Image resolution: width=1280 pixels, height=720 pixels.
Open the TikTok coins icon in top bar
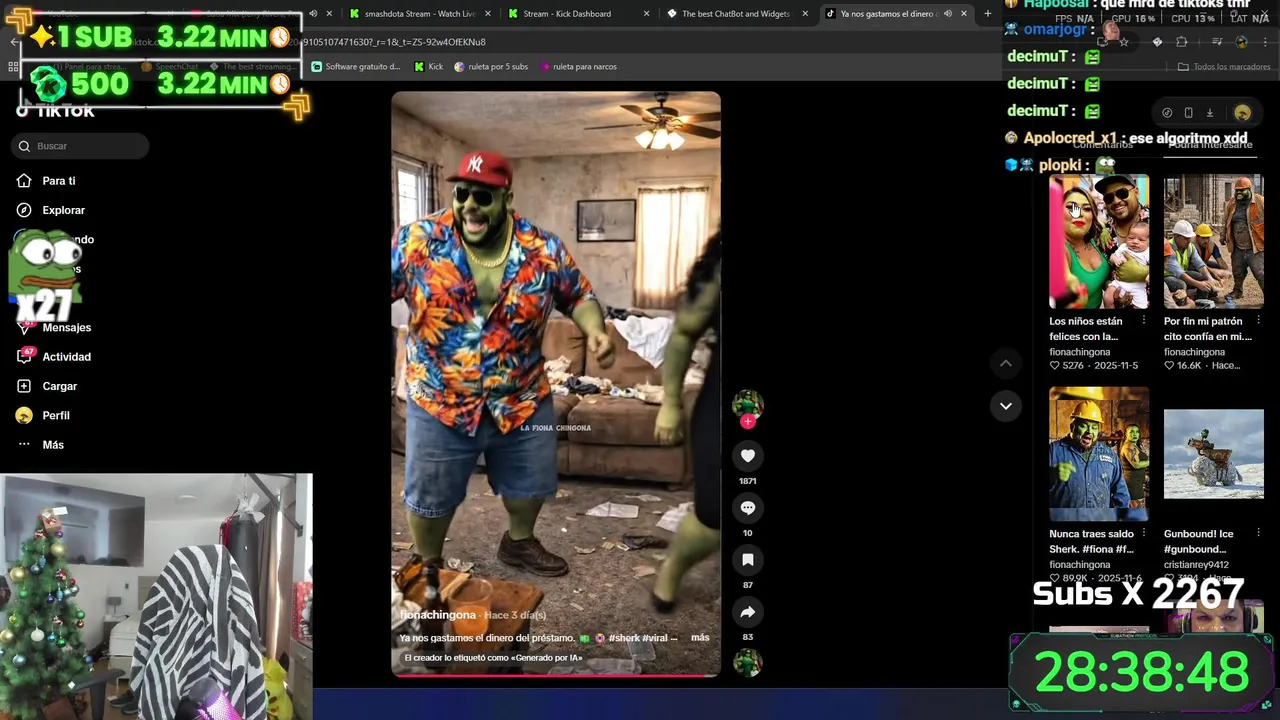(1167, 113)
